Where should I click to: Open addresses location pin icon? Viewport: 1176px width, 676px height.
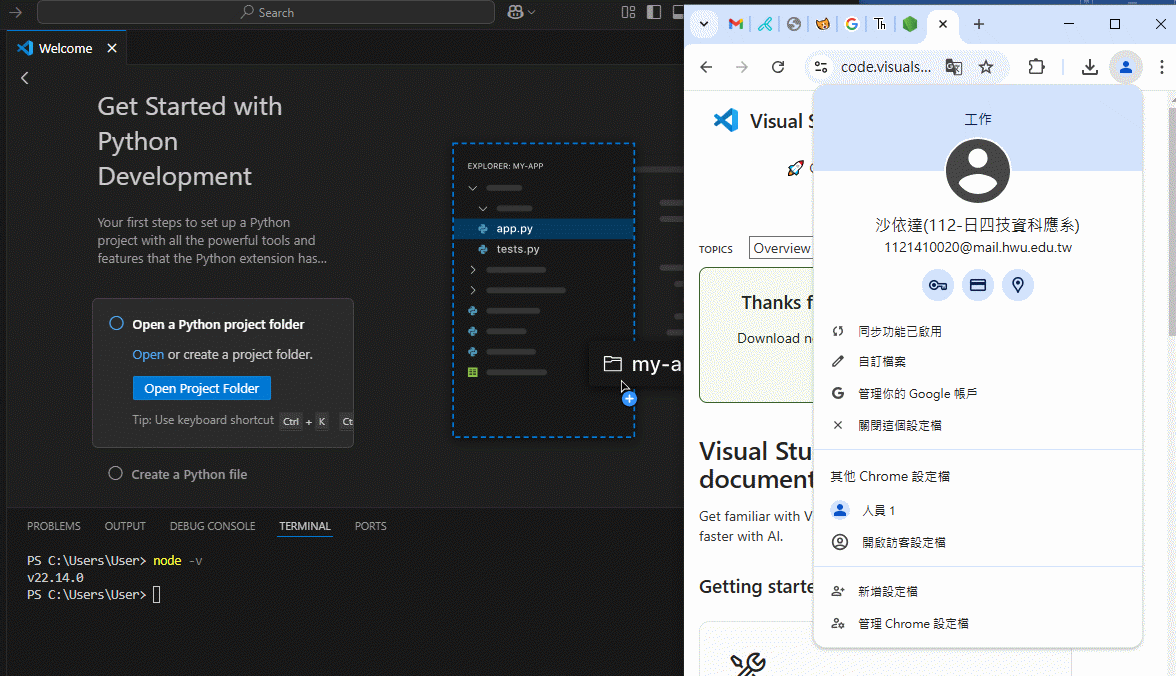1018,285
